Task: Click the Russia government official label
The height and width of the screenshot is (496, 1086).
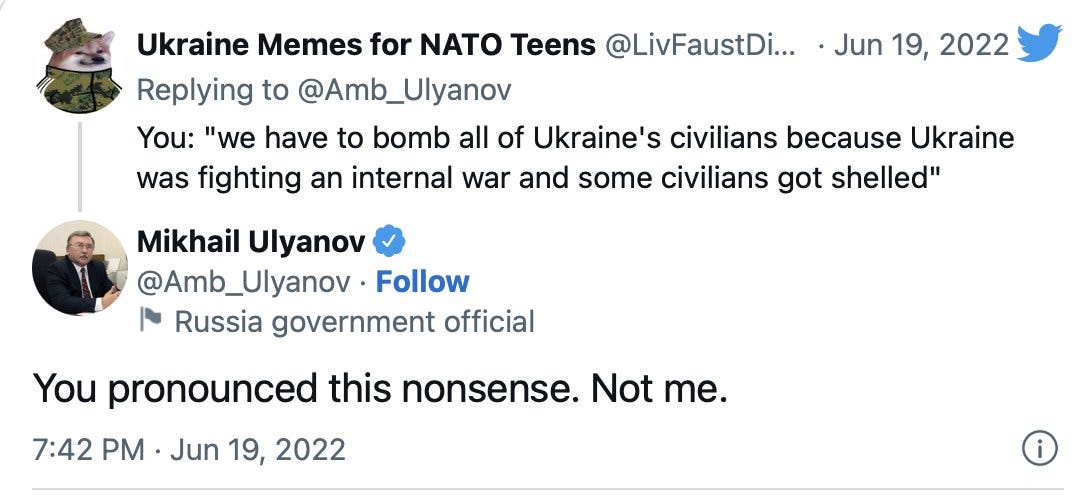Action: pyautogui.click(x=354, y=321)
